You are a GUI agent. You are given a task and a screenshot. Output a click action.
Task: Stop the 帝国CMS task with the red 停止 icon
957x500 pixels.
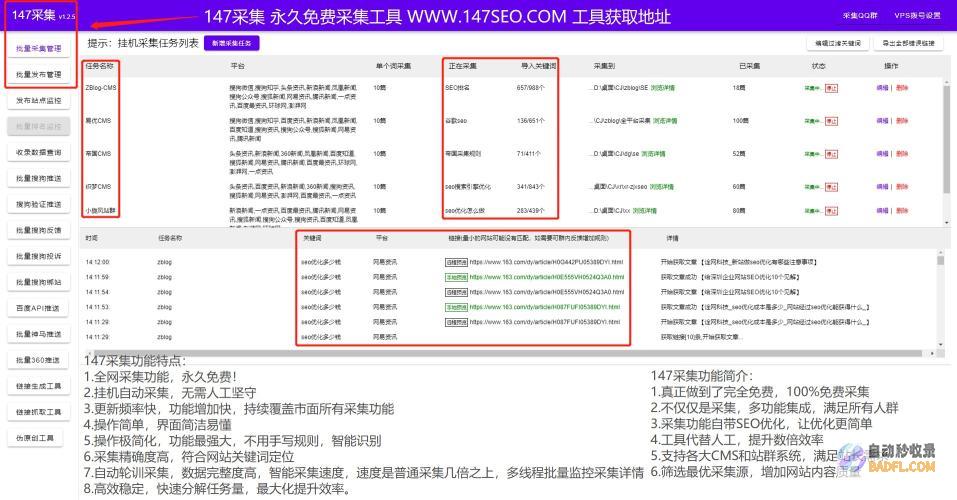[x=831, y=154]
